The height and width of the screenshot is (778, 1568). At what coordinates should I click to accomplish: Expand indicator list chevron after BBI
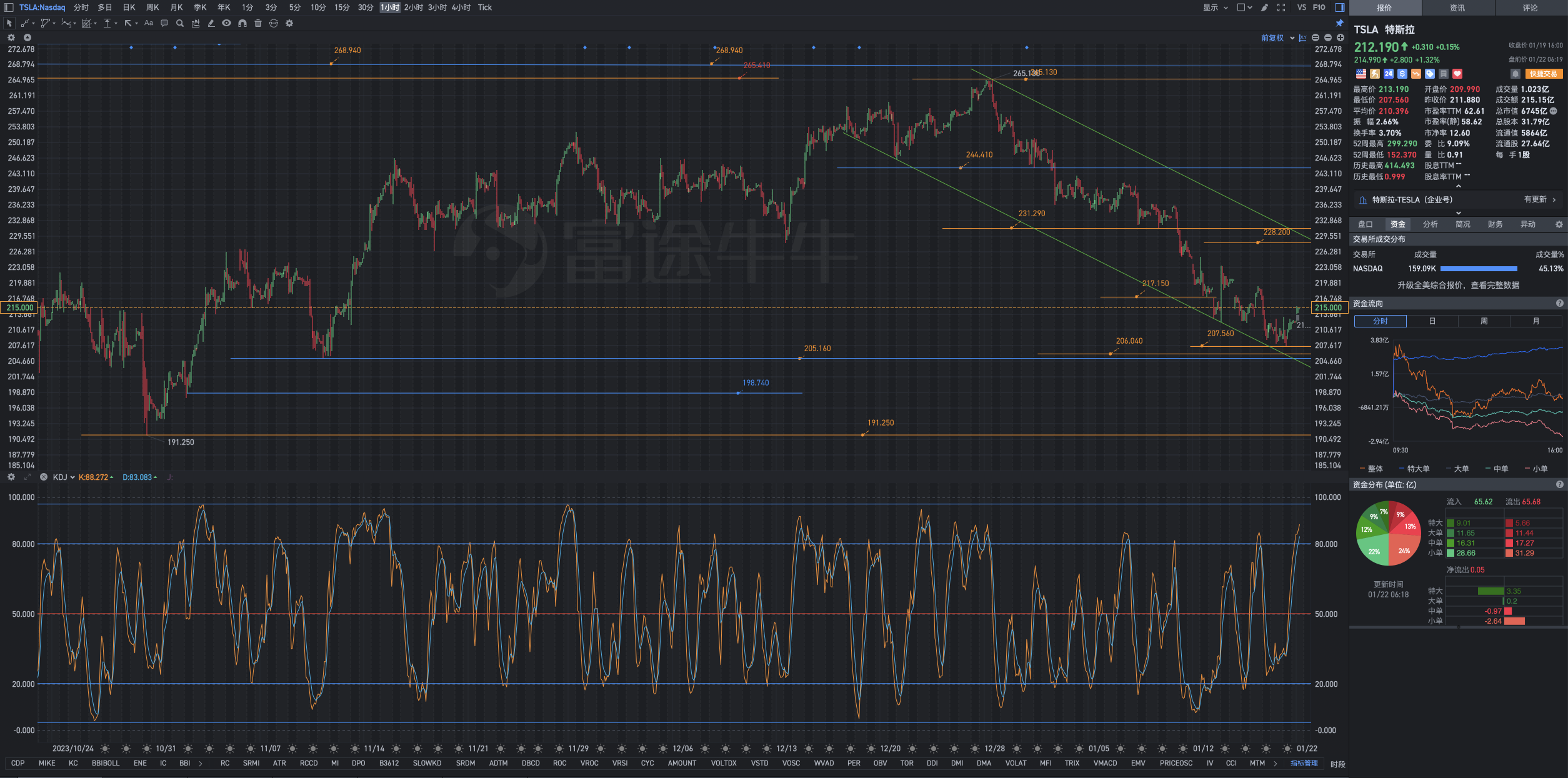(200, 763)
